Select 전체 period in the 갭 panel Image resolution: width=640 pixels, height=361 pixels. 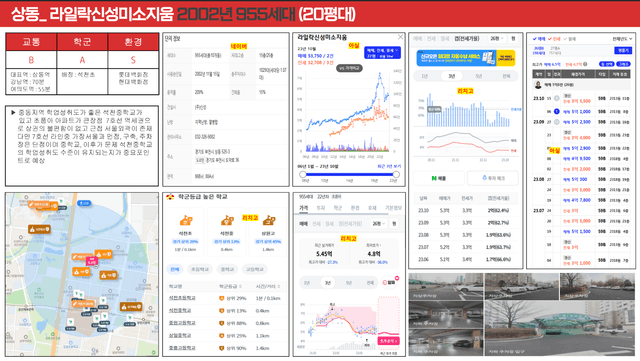point(506,76)
